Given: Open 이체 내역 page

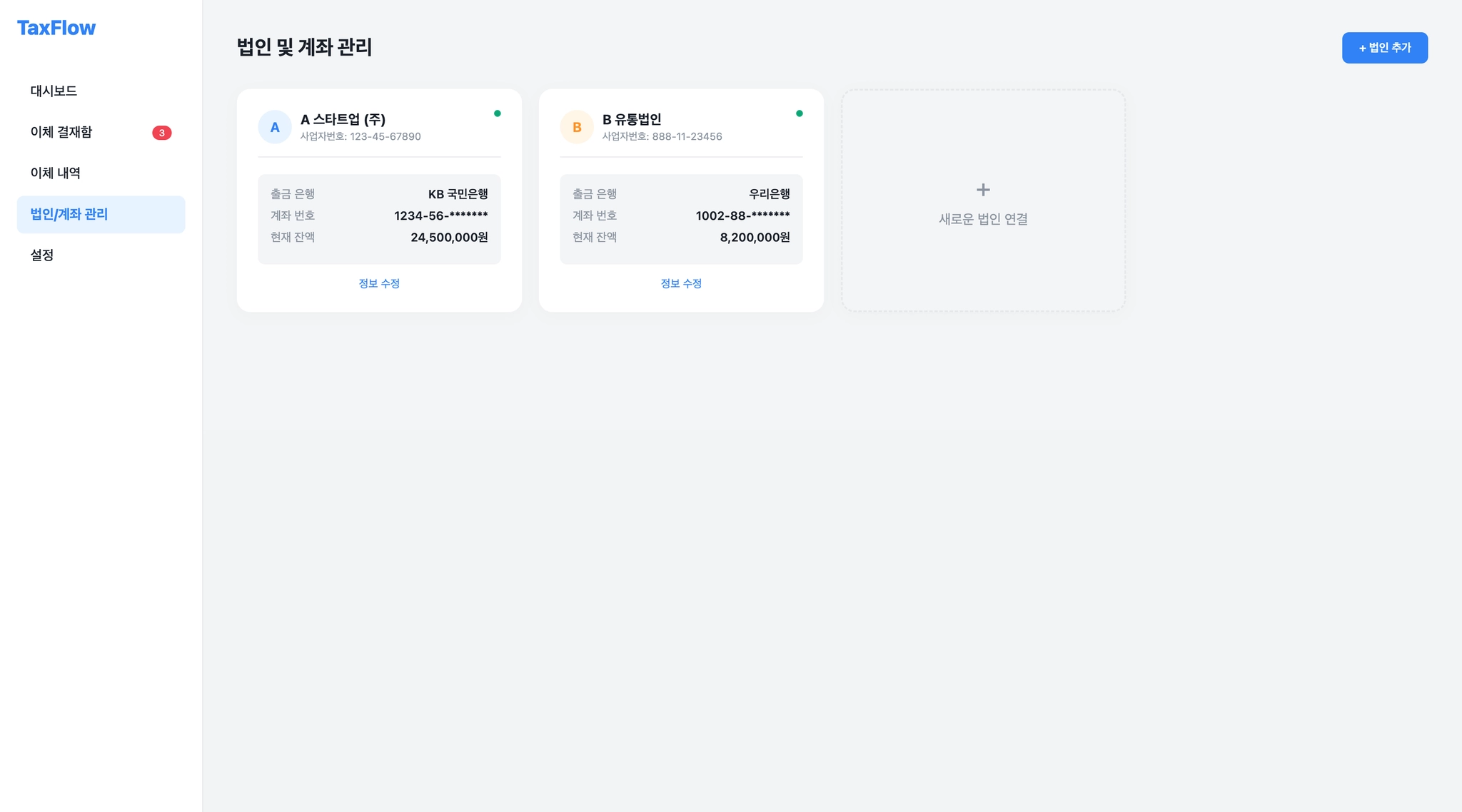Looking at the screenshot, I should [55, 173].
